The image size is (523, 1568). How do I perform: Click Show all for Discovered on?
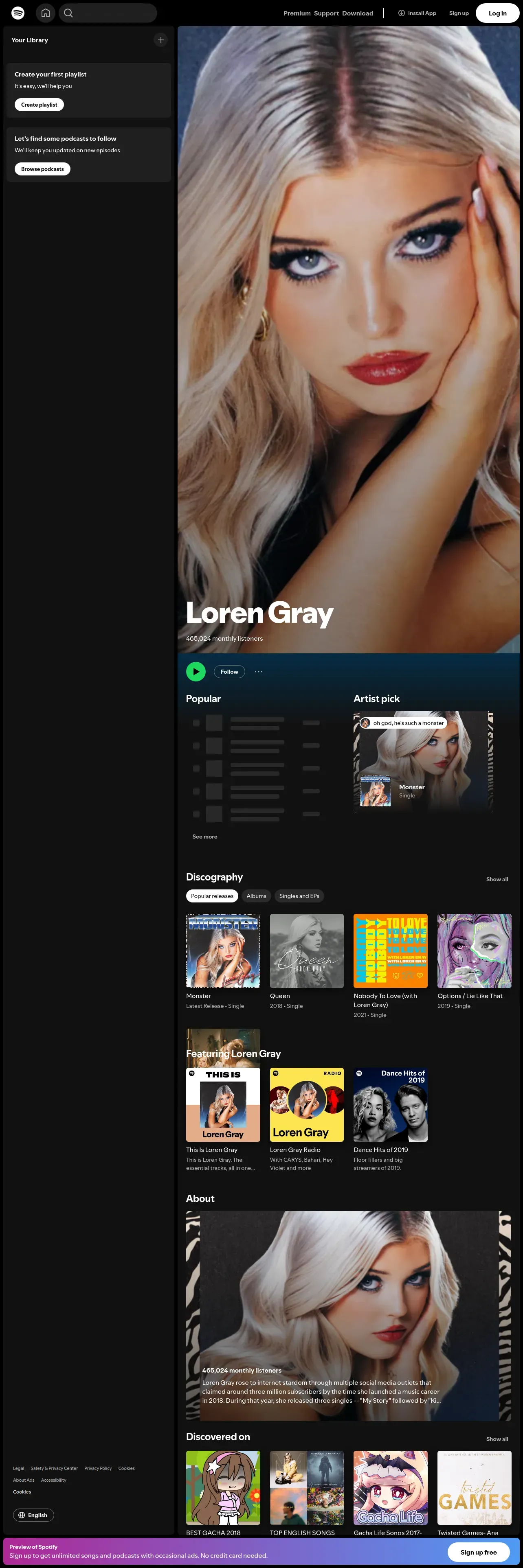pyautogui.click(x=497, y=1439)
